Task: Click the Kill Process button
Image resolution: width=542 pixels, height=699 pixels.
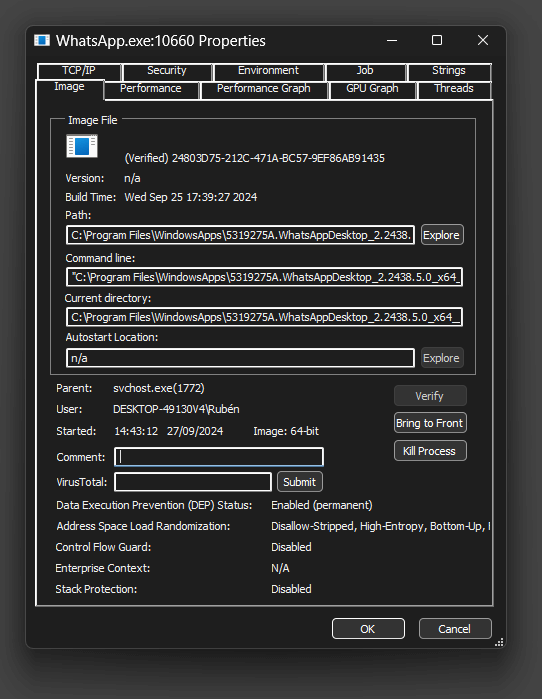Action: [430, 451]
